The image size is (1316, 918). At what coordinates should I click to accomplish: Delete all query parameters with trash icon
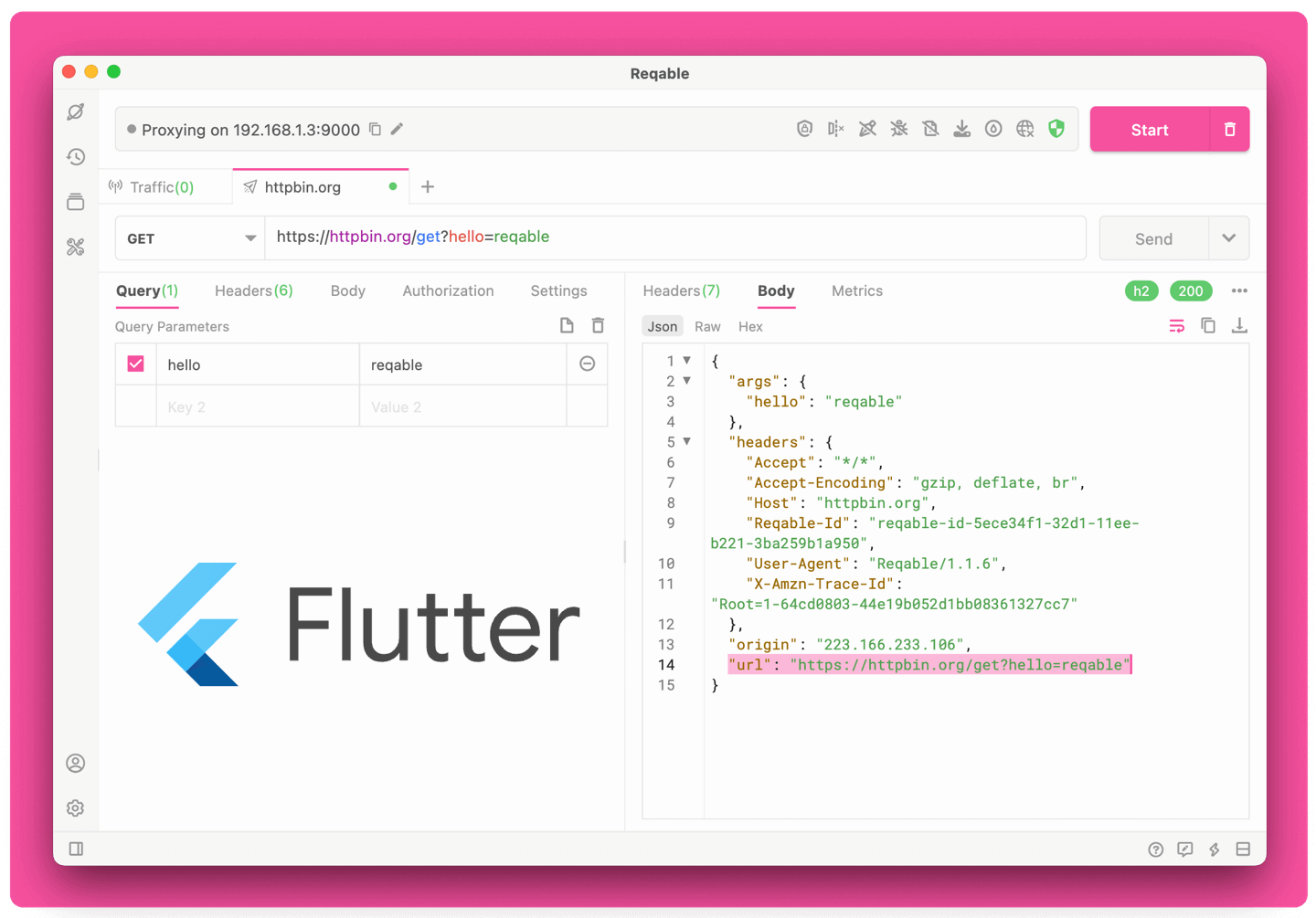tap(598, 326)
